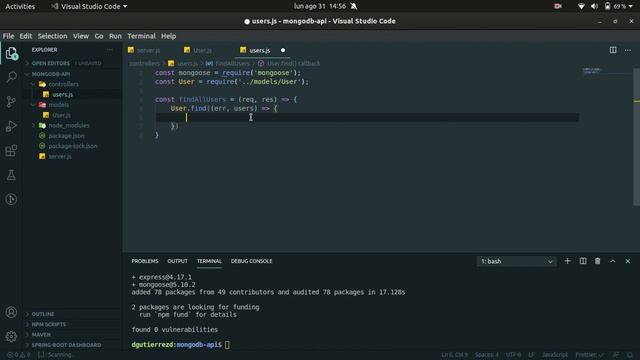640x360 pixels.
Task: Click the volume icon in the top bar
Action: pos(594,6)
